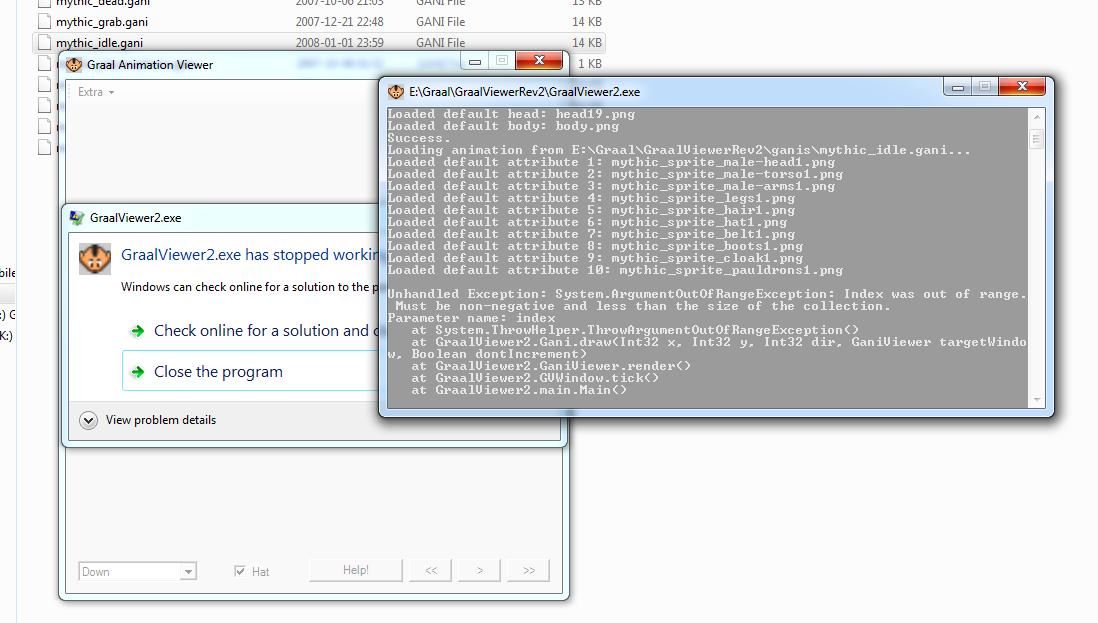Image resolution: width=1098 pixels, height=623 pixels.
Task: Step back with the << button
Action: pos(431,571)
